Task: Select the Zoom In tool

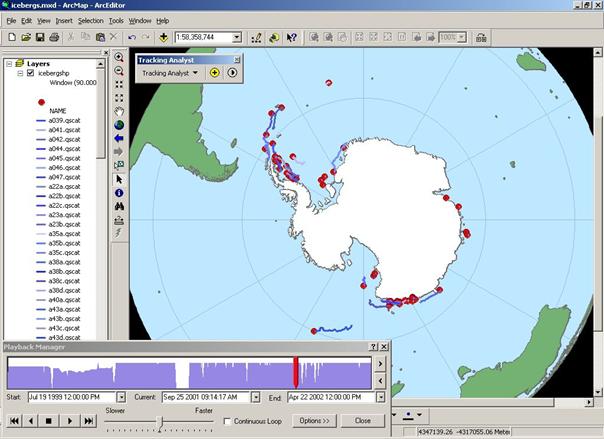Action: click(120, 58)
